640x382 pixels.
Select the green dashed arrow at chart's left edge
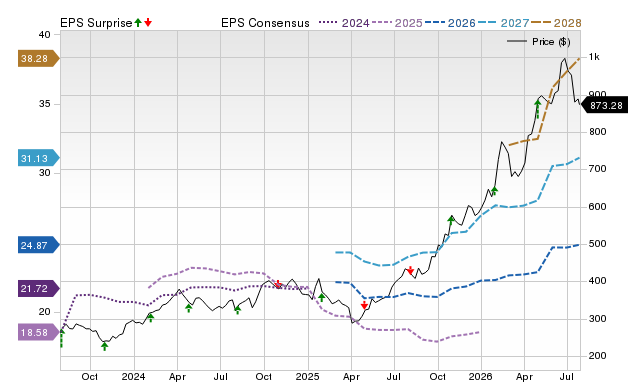click(62, 338)
